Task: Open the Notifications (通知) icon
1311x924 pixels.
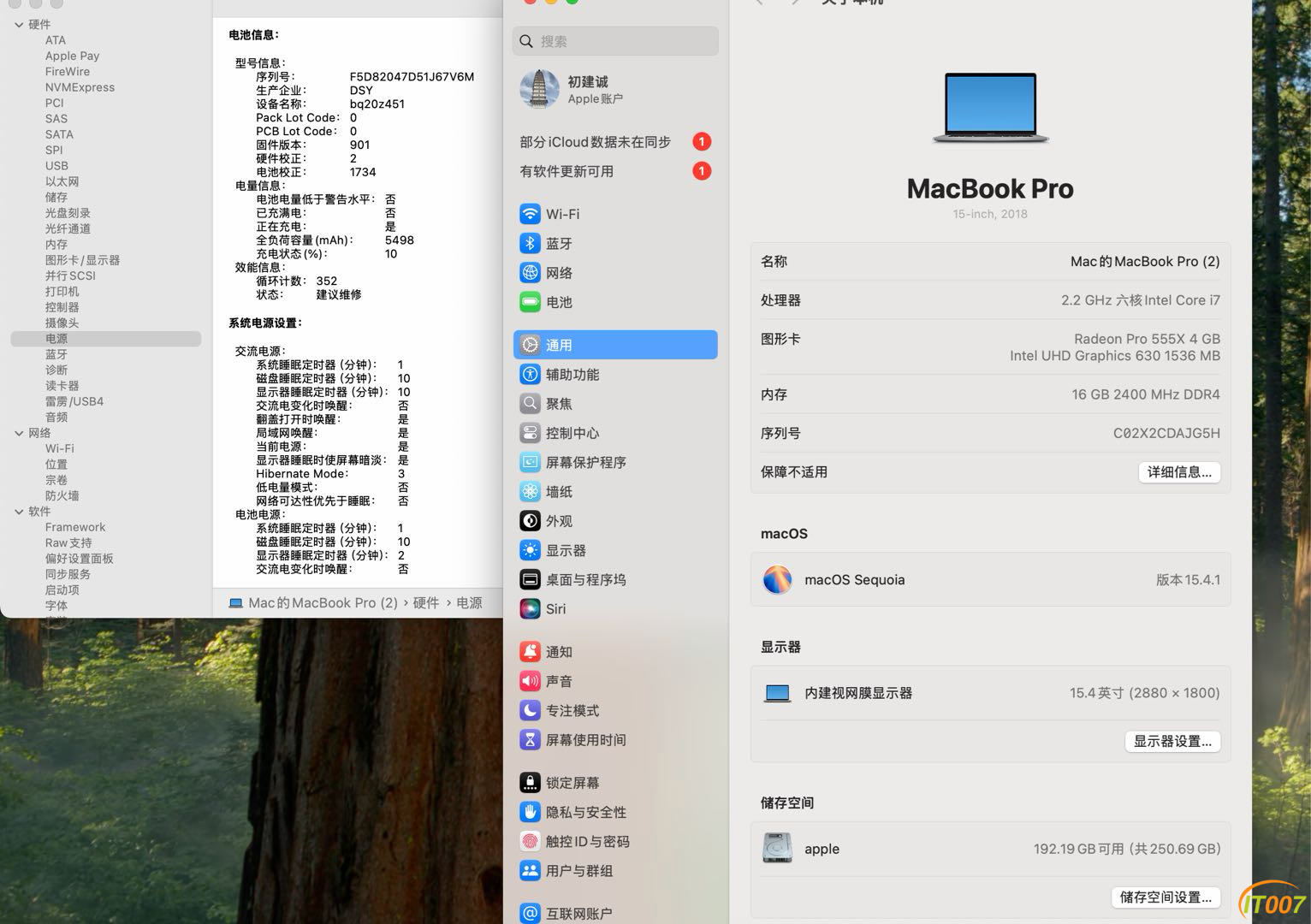Action: click(x=530, y=652)
